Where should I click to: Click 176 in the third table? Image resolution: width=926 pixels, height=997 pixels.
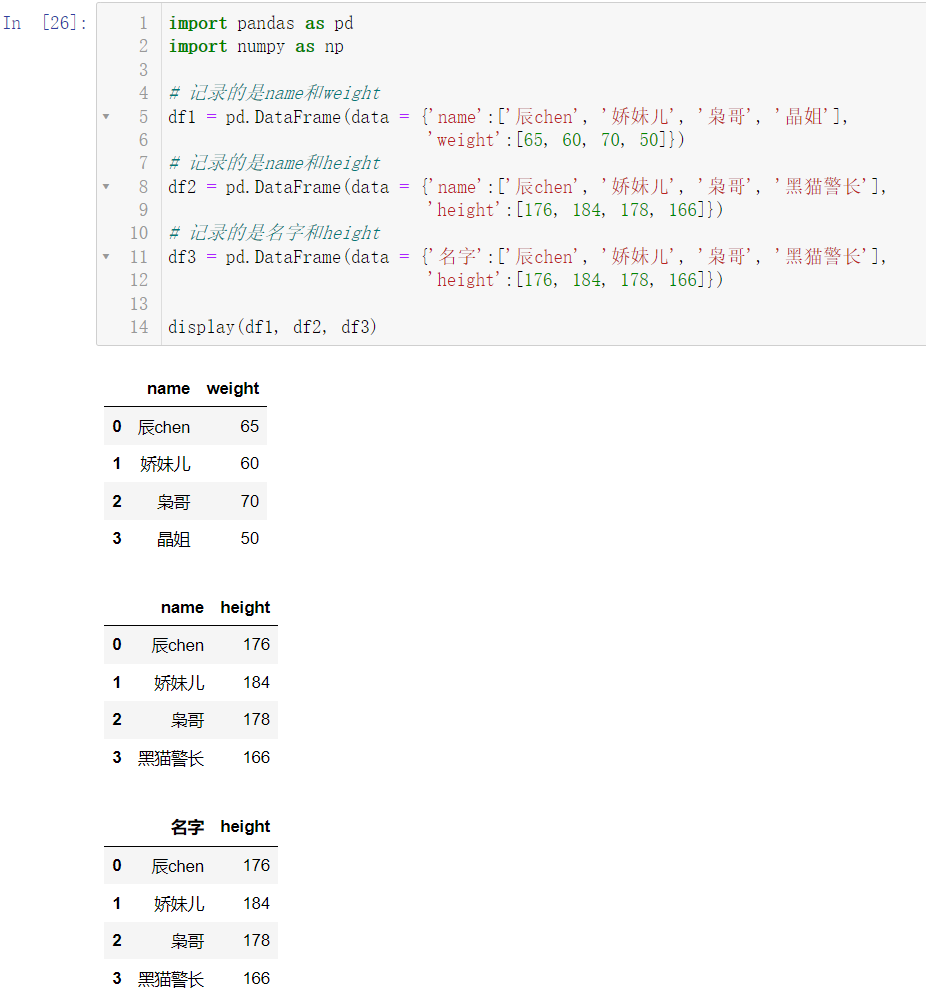pyautogui.click(x=256, y=865)
